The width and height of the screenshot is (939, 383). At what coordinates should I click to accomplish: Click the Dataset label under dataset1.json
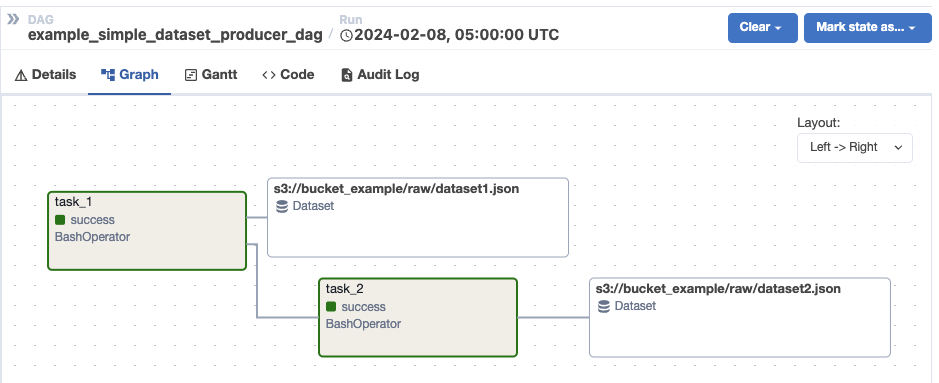[313, 206]
